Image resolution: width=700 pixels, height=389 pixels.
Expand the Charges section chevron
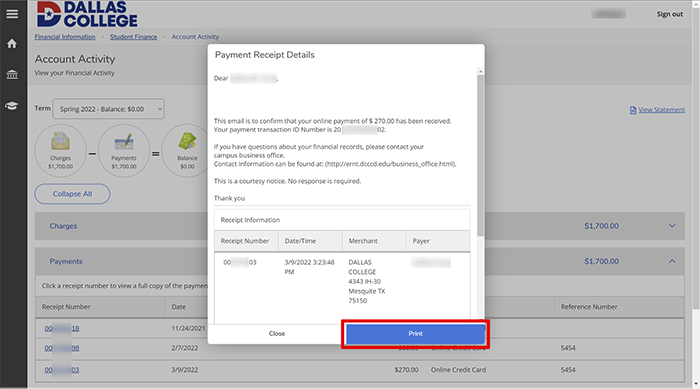(x=672, y=226)
